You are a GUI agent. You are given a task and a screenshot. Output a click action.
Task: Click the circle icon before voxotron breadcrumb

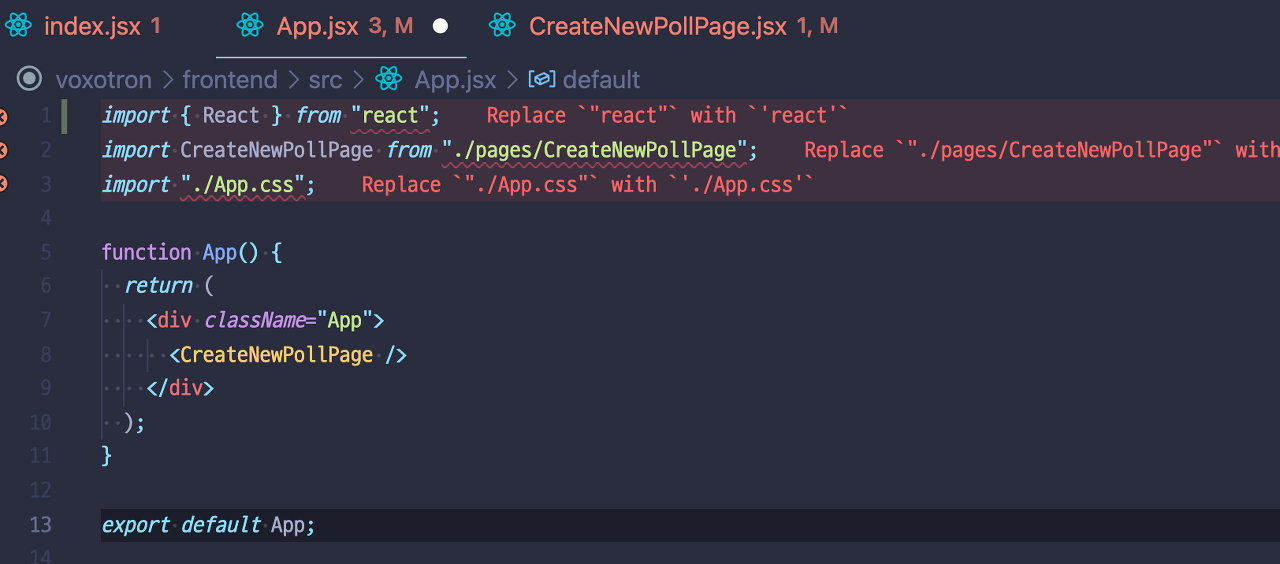pos(30,79)
